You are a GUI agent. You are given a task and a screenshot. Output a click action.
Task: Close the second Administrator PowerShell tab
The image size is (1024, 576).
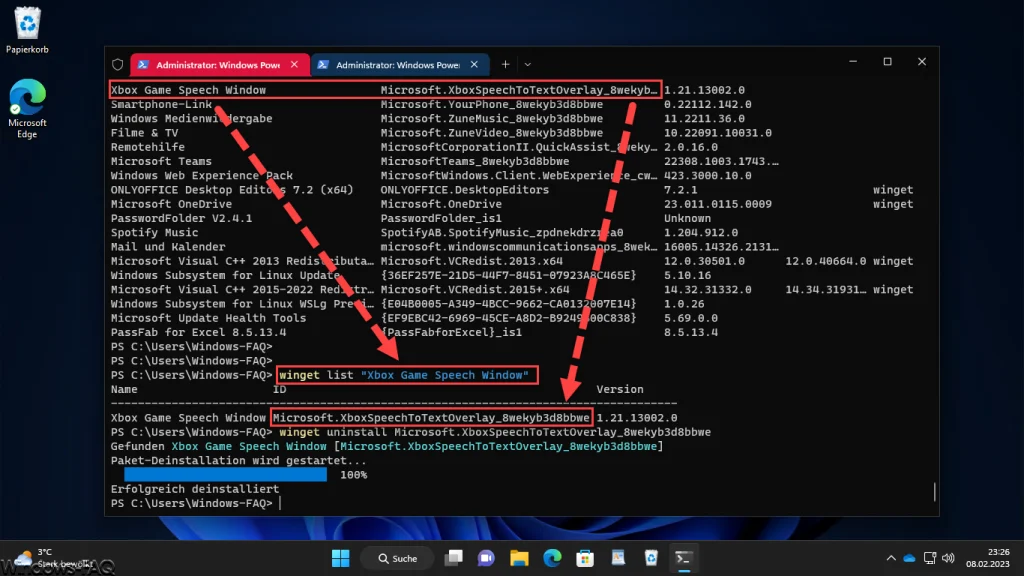(474, 65)
